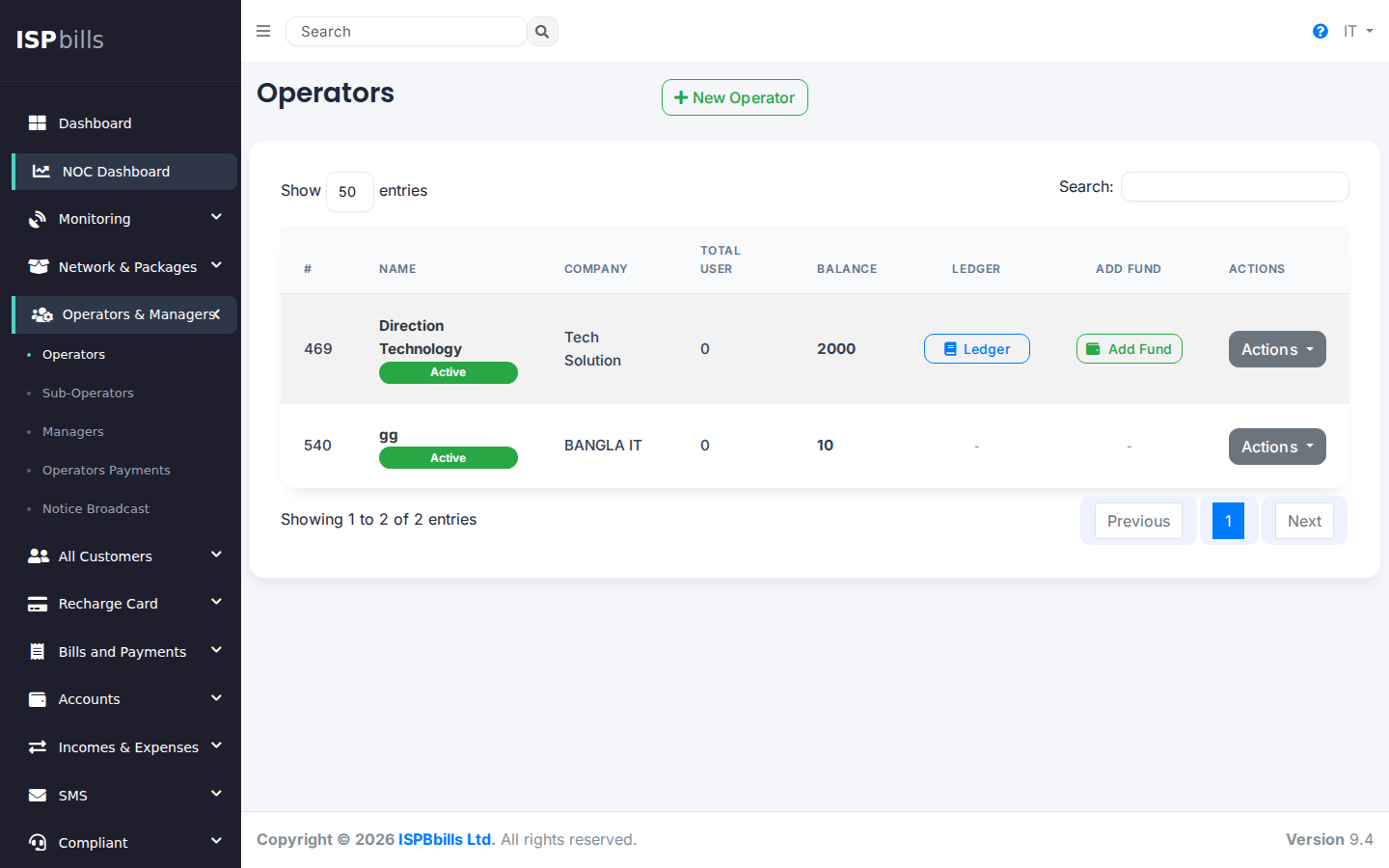Click the top Search input field
1389x868 pixels.
click(x=406, y=32)
